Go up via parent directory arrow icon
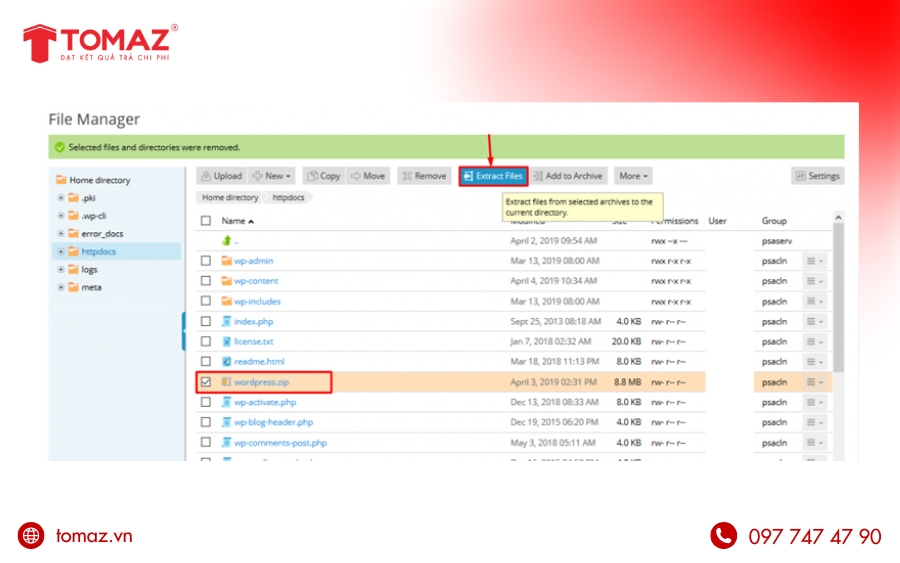Viewport: 900px width, 563px height. [x=227, y=241]
